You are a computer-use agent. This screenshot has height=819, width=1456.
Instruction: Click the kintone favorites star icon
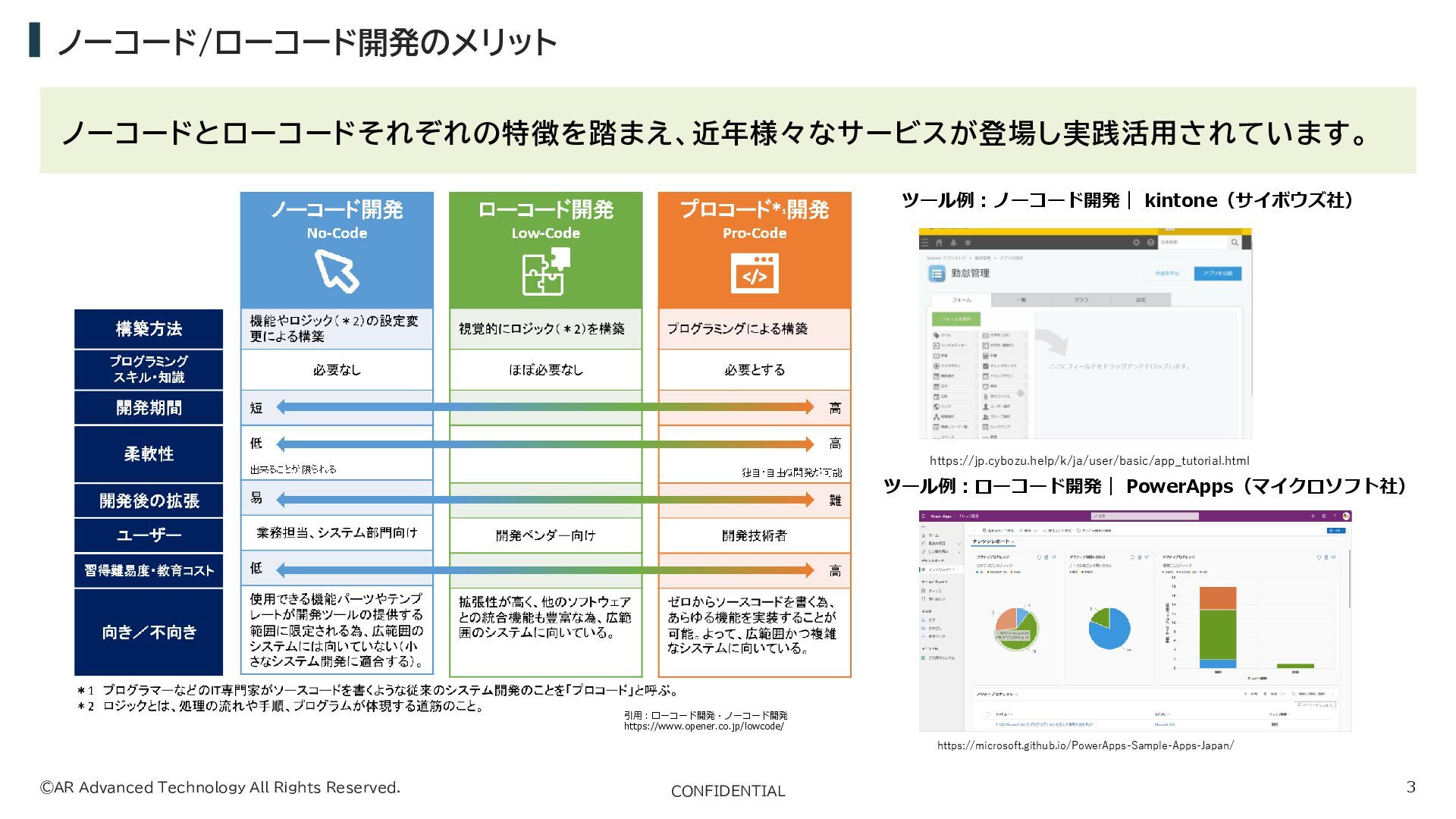pyautogui.click(x=968, y=243)
